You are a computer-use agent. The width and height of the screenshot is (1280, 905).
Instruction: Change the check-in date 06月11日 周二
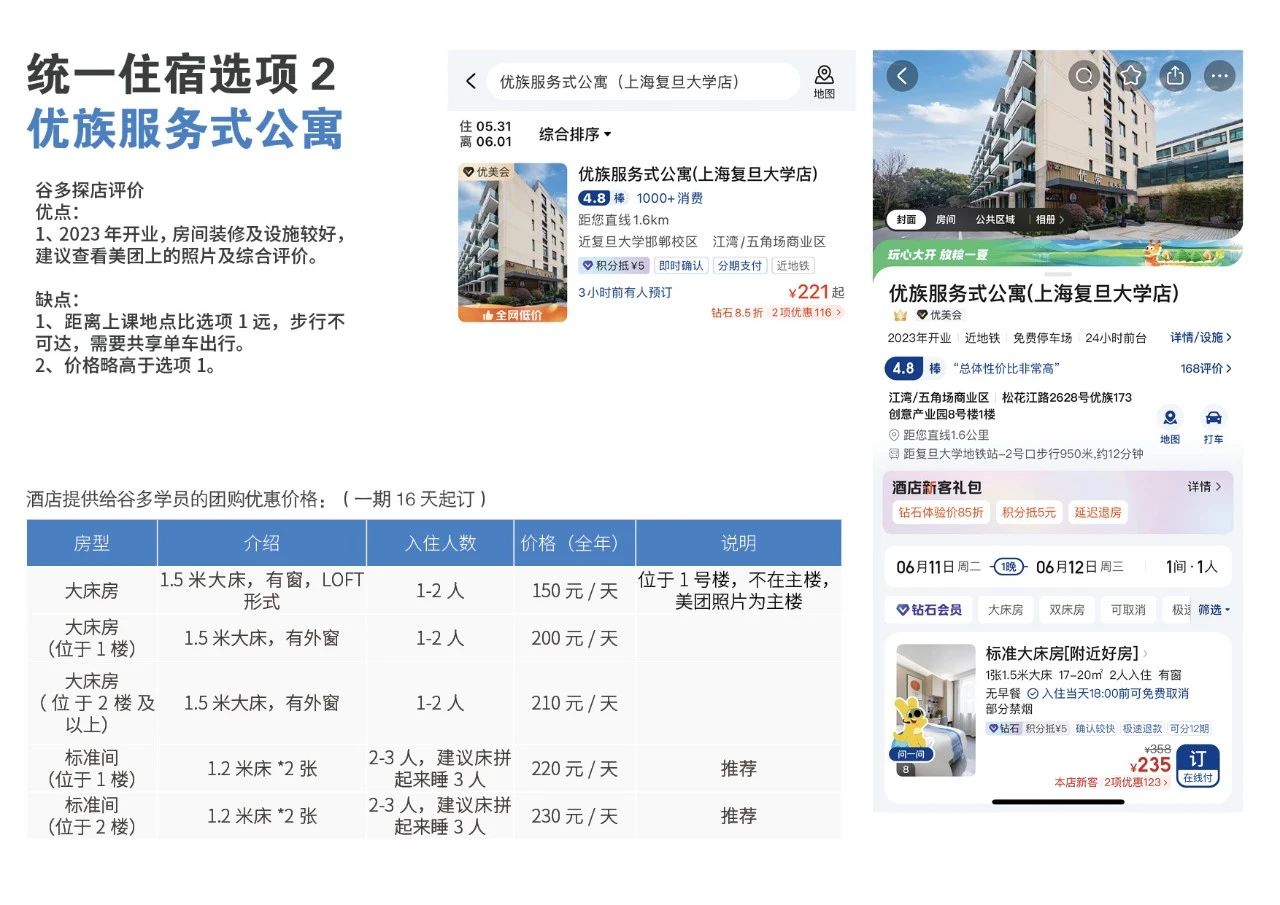coord(938,568)
